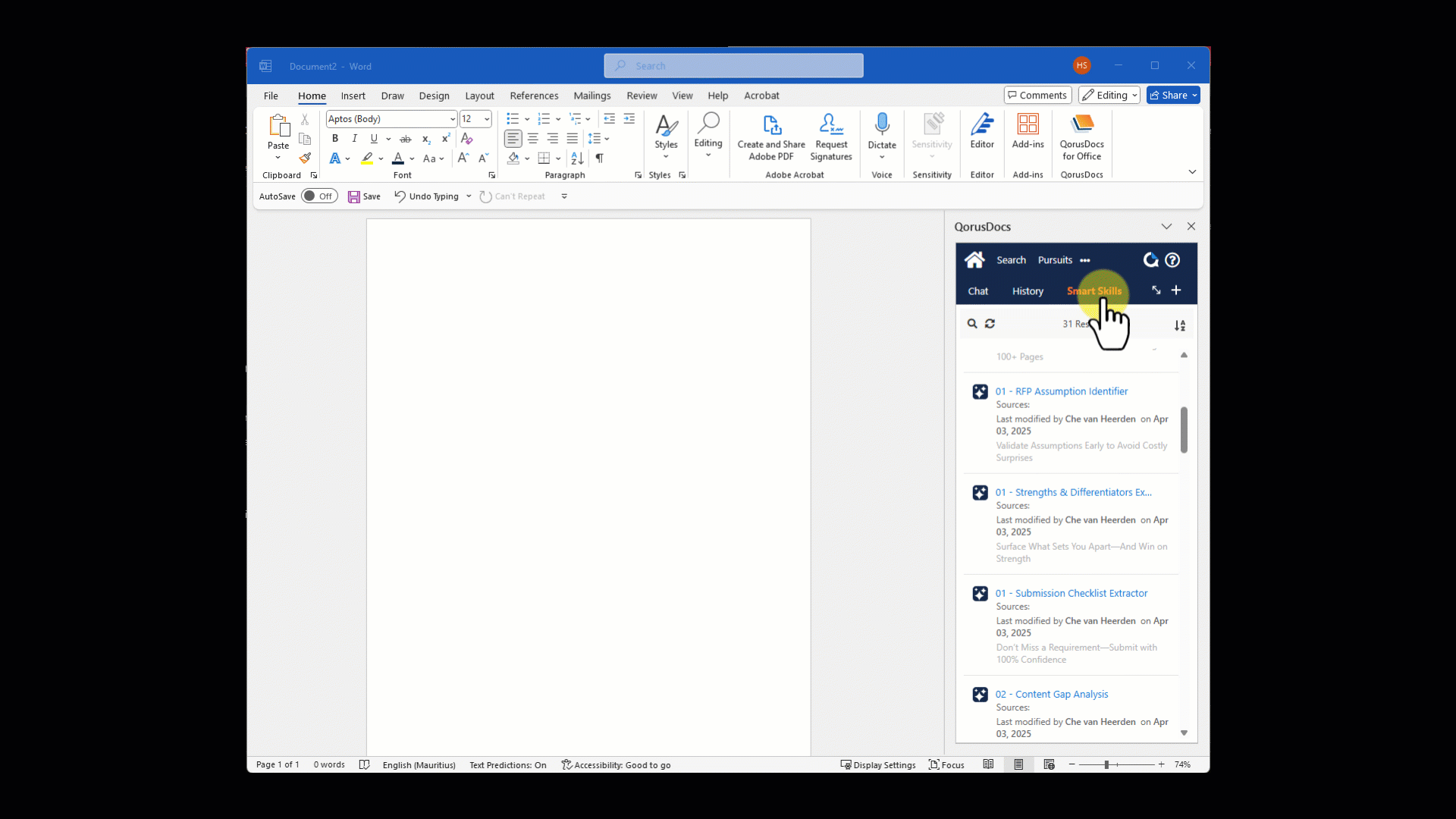
Task: Toggle bold formatting
Action: [334, 139]
